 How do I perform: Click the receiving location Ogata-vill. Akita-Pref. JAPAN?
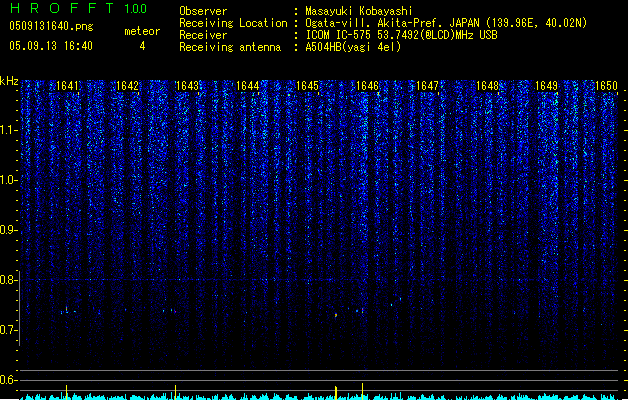[392, 23]
